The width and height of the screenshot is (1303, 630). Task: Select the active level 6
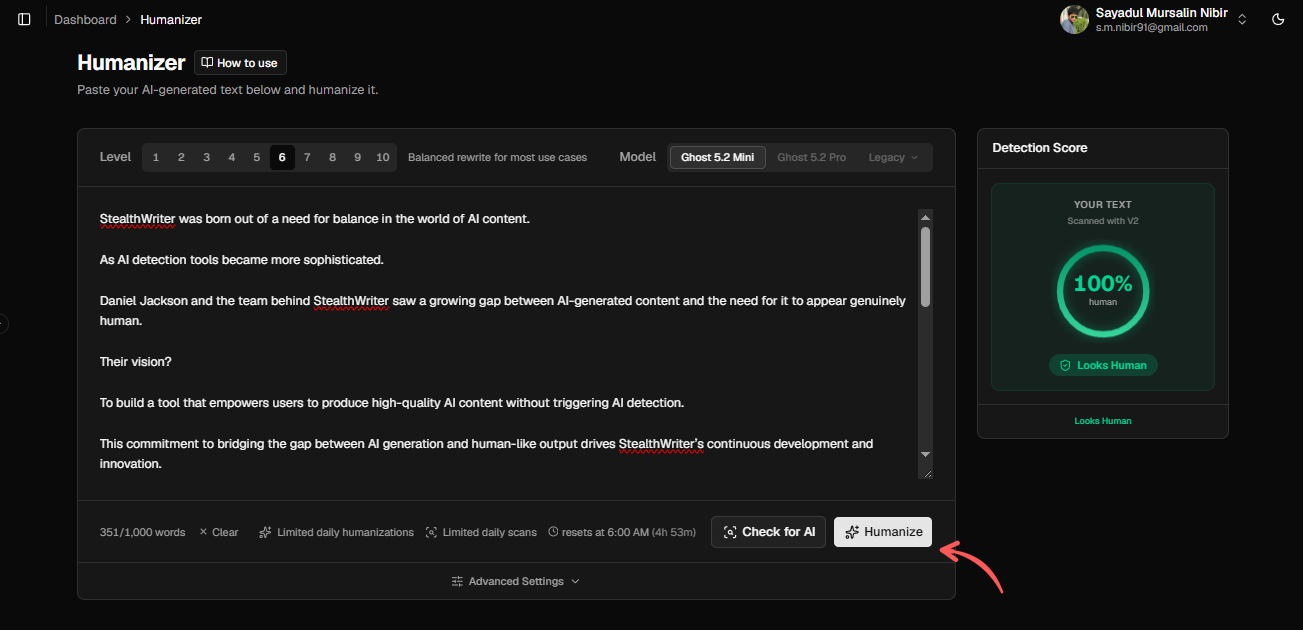pyautogui.click(x=282, y=157)
